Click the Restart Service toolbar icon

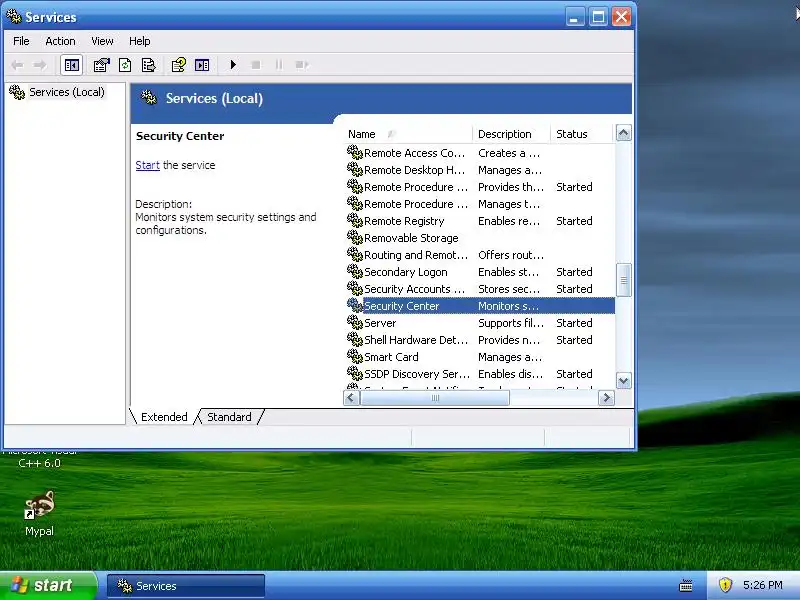pos(302,65)
